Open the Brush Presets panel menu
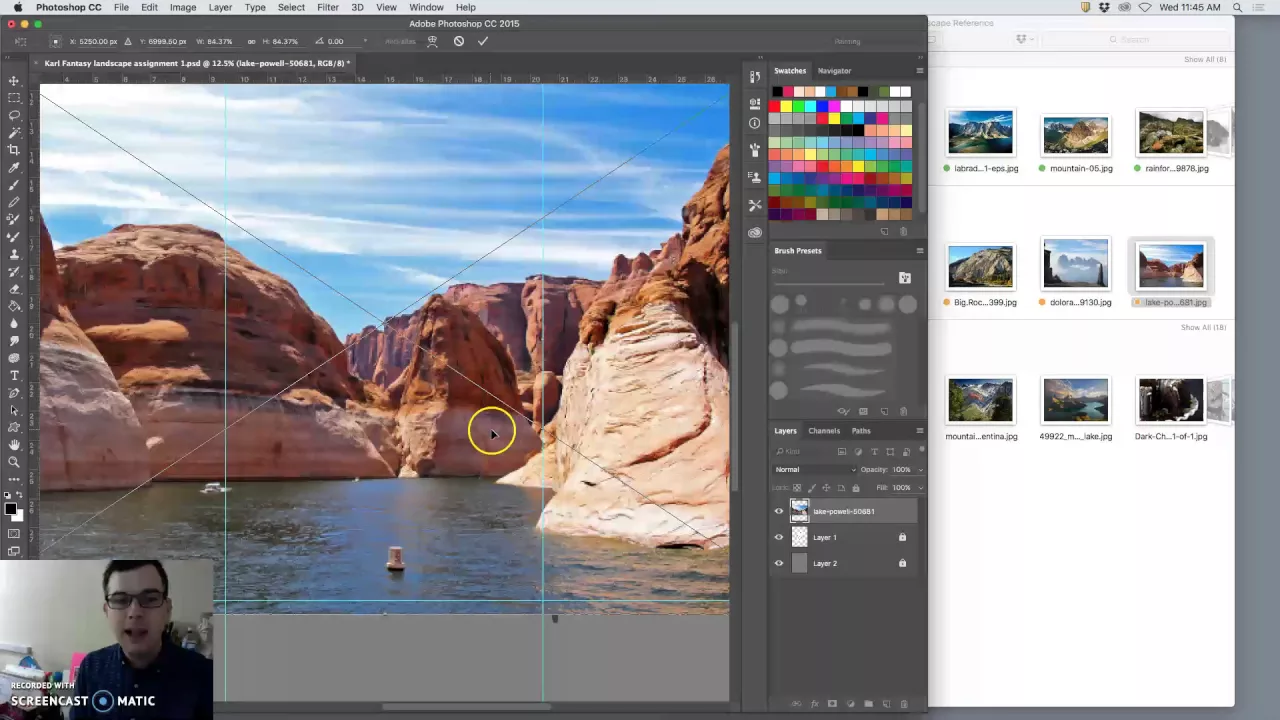The width and height of the screenshot is (1280, 720). [919, 251]
